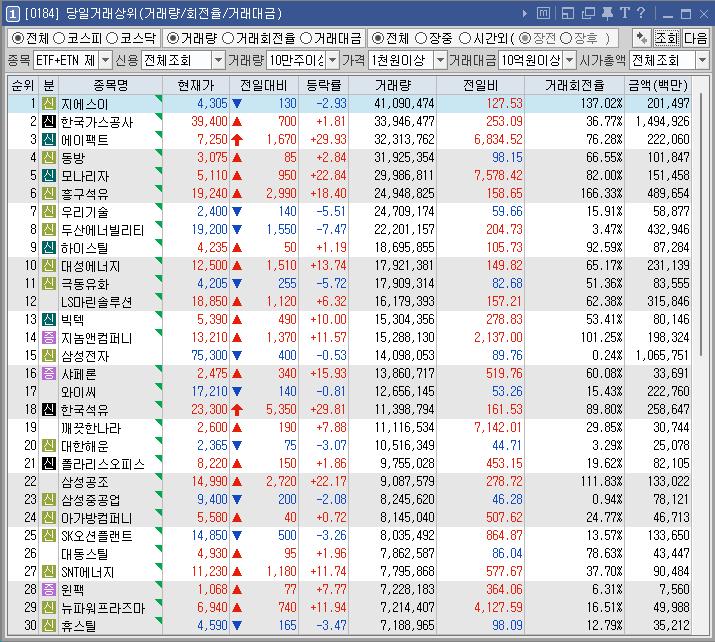Click the black 신 badge on 한국가스공사 row
Screen dimensions: 715x642
(x=49, y=121)
